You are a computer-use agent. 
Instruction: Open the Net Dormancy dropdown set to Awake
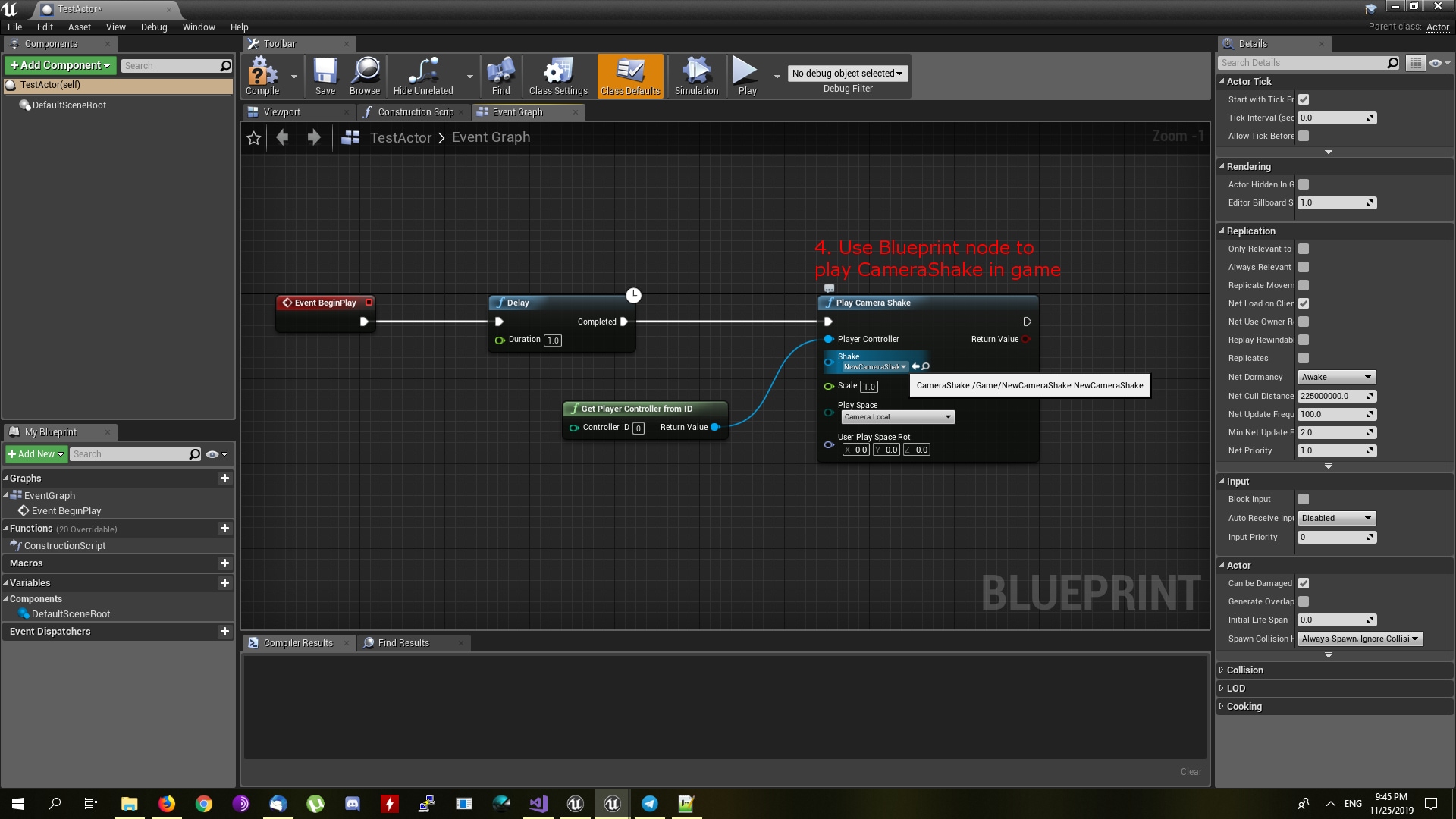(x=1335, y=377)
